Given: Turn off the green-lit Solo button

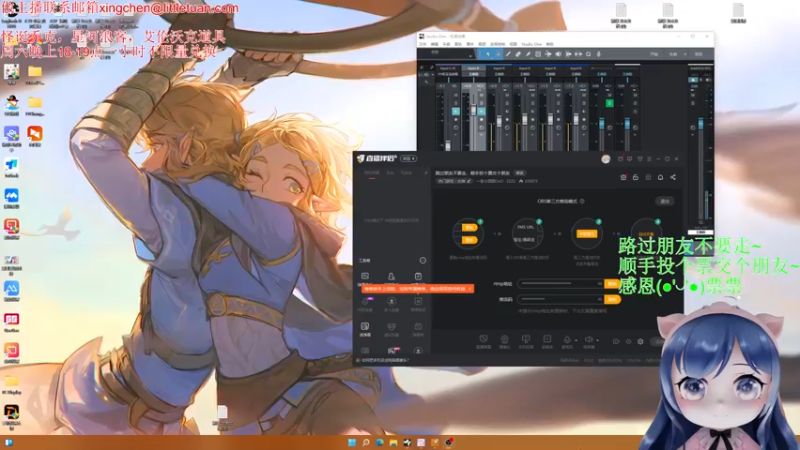Looking at the screenshot, I should (610, 103).
